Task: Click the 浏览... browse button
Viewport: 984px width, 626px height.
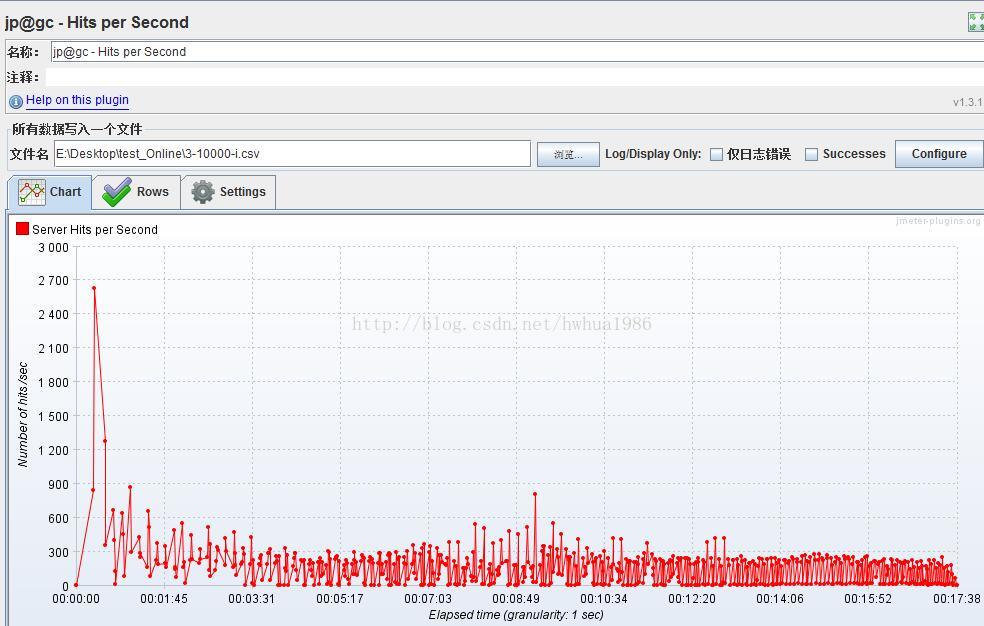Action: pyautogui.click(x=568, y=154)
